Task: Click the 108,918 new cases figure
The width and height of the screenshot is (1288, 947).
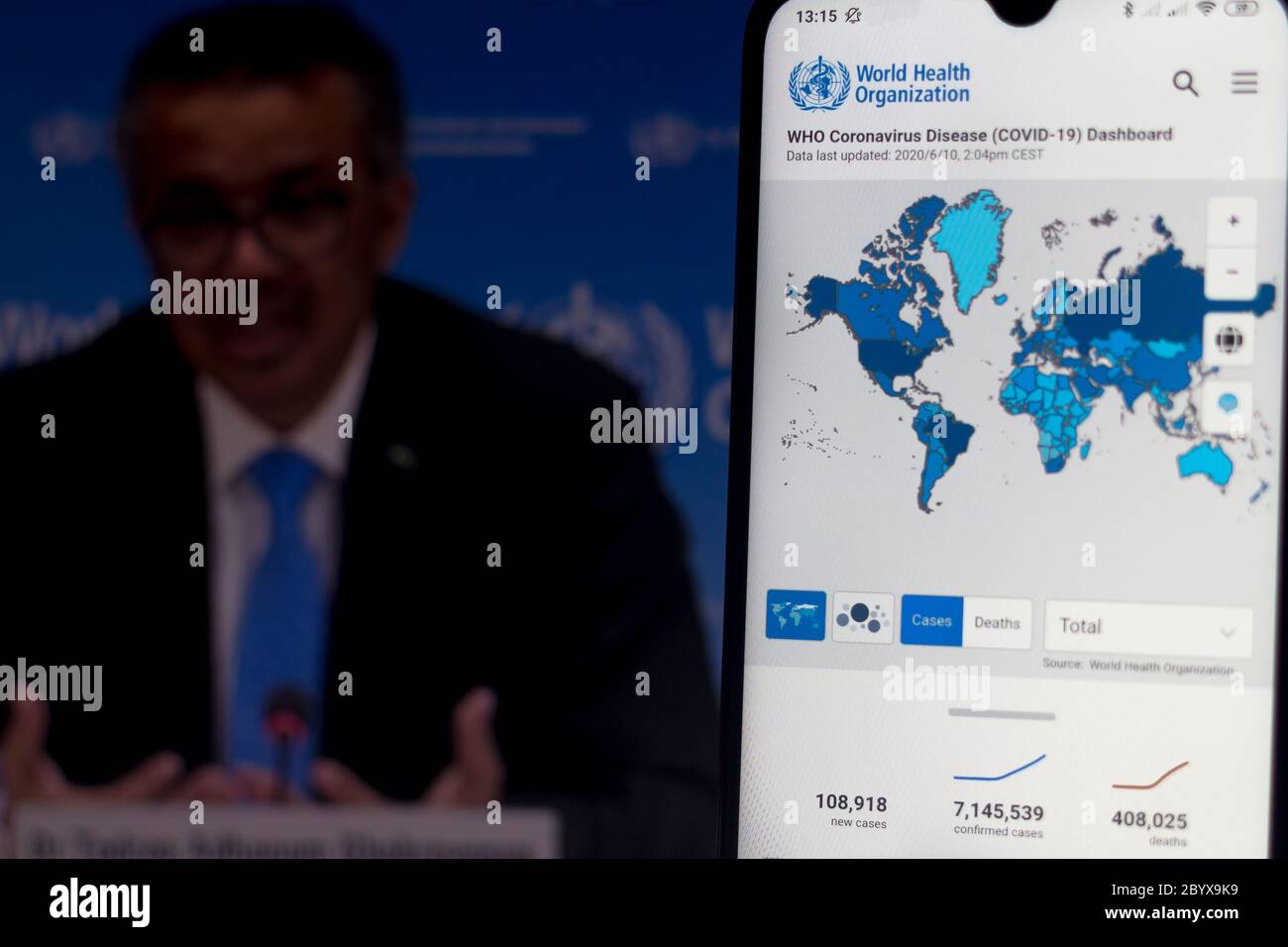Action: click(x=851, y=803)
